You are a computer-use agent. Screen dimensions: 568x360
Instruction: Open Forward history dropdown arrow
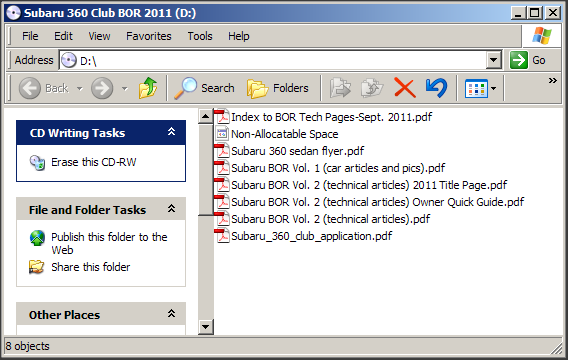click(124, 88)
